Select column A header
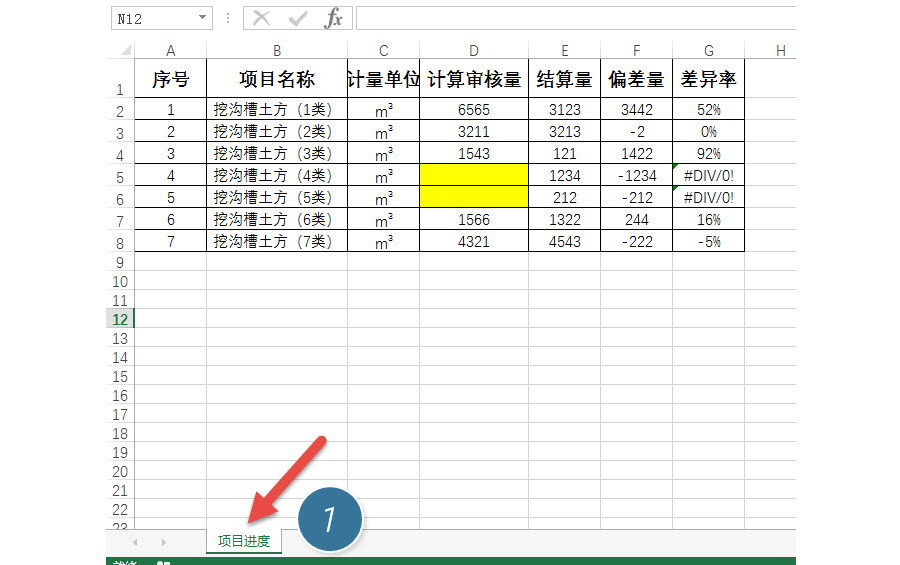This screenshot has width=900, height=565. point(170,51)
